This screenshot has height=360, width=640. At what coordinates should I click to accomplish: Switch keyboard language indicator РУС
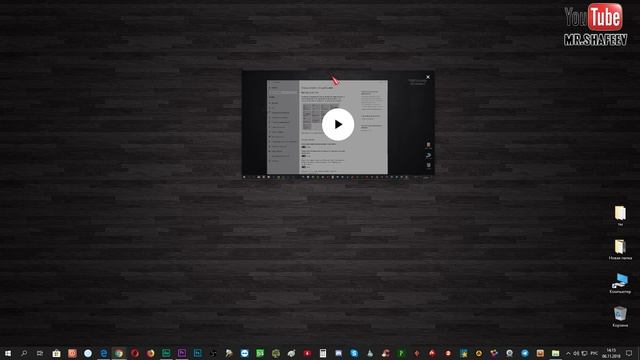pos(594,353)
